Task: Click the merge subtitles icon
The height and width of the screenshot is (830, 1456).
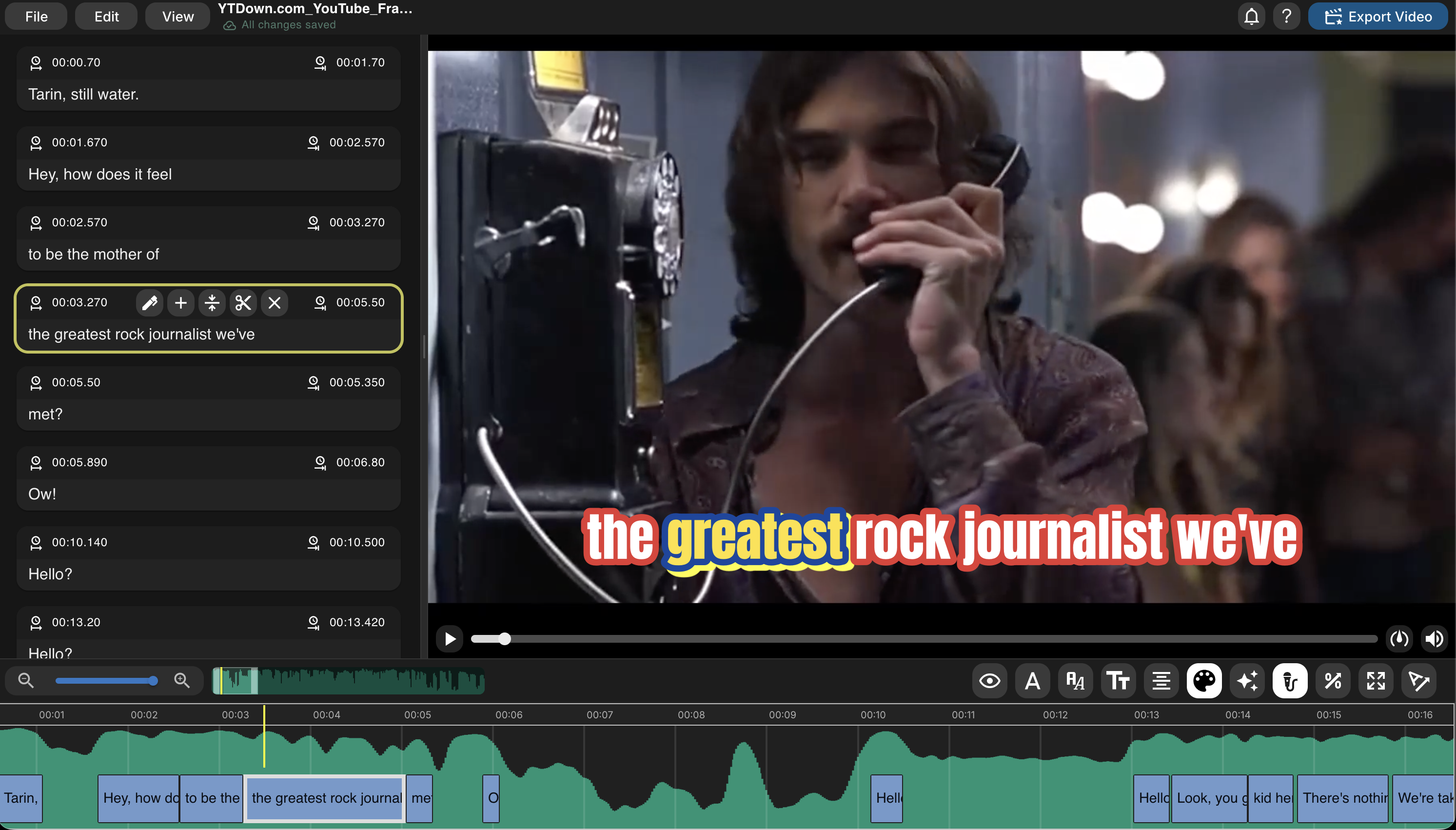Action: (x=212, y=303)
